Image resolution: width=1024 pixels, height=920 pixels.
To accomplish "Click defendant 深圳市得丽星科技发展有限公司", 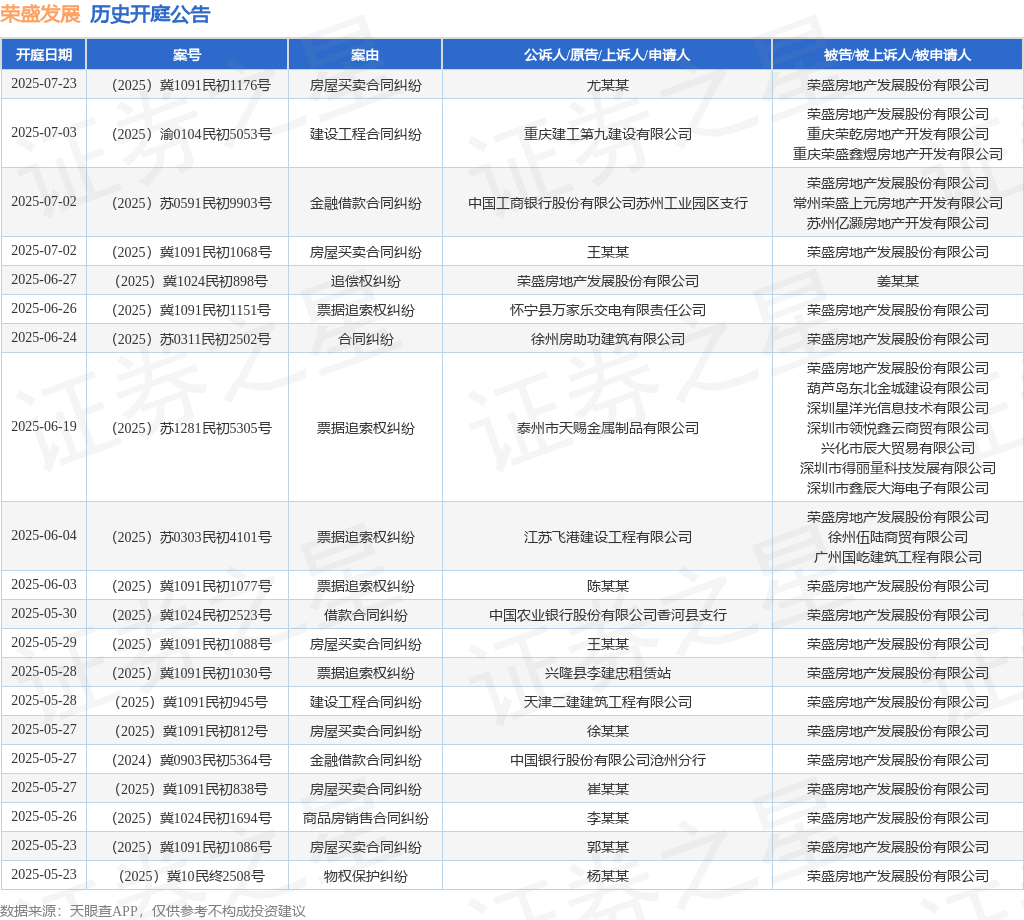I will (897, 468).
